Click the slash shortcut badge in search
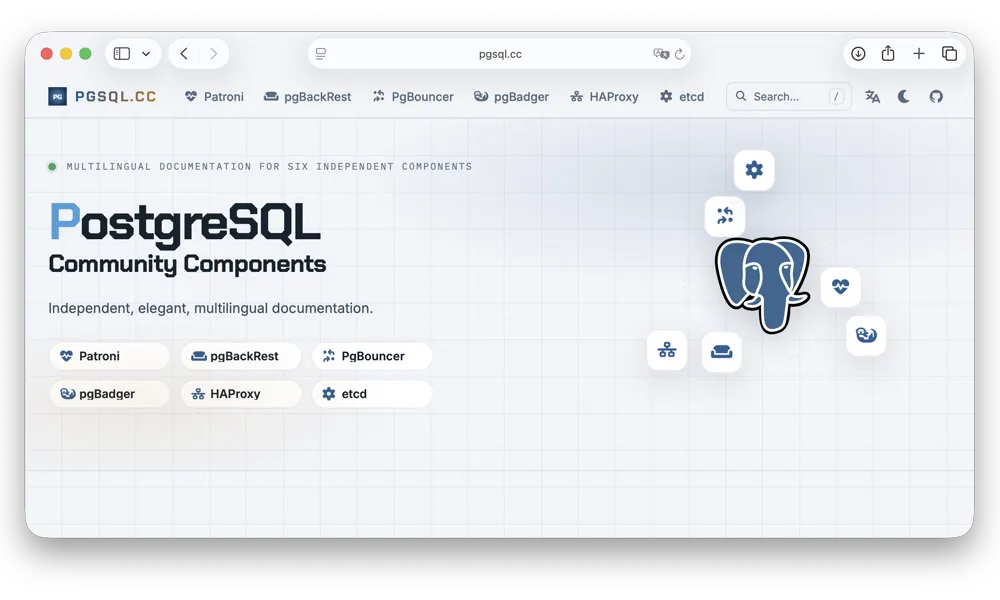The width and height of the screenshot is (1000, 600). [836, 96]
